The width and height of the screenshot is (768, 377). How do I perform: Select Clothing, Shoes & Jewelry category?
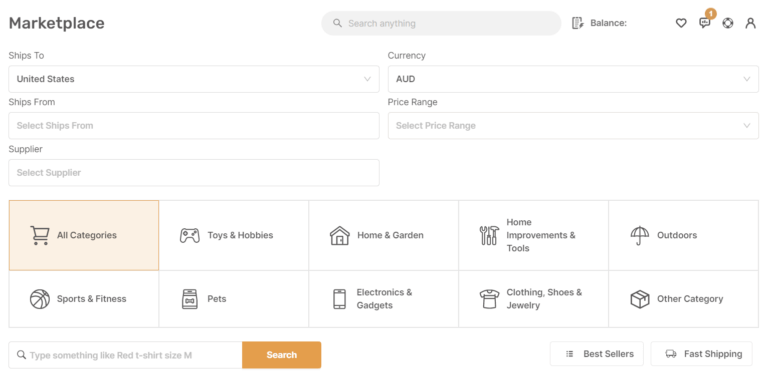533,299
